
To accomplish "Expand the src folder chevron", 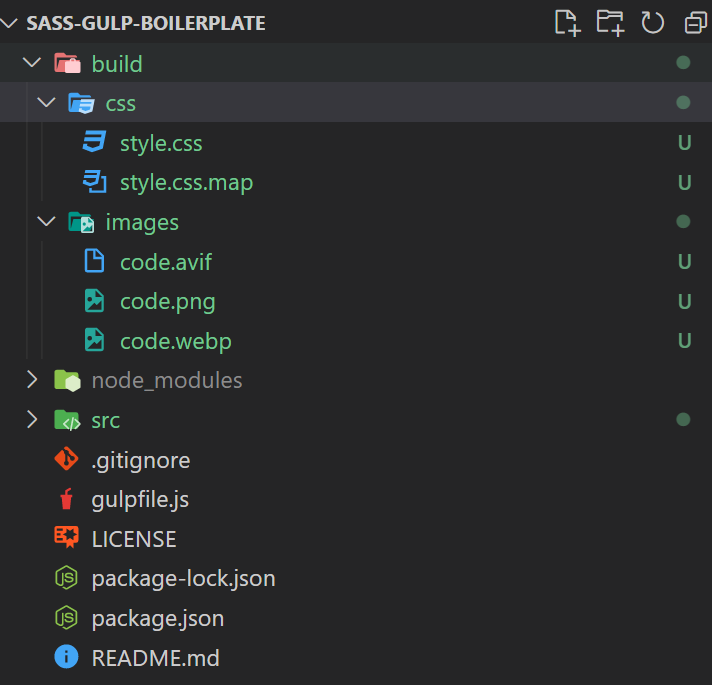I will point(32,419).
